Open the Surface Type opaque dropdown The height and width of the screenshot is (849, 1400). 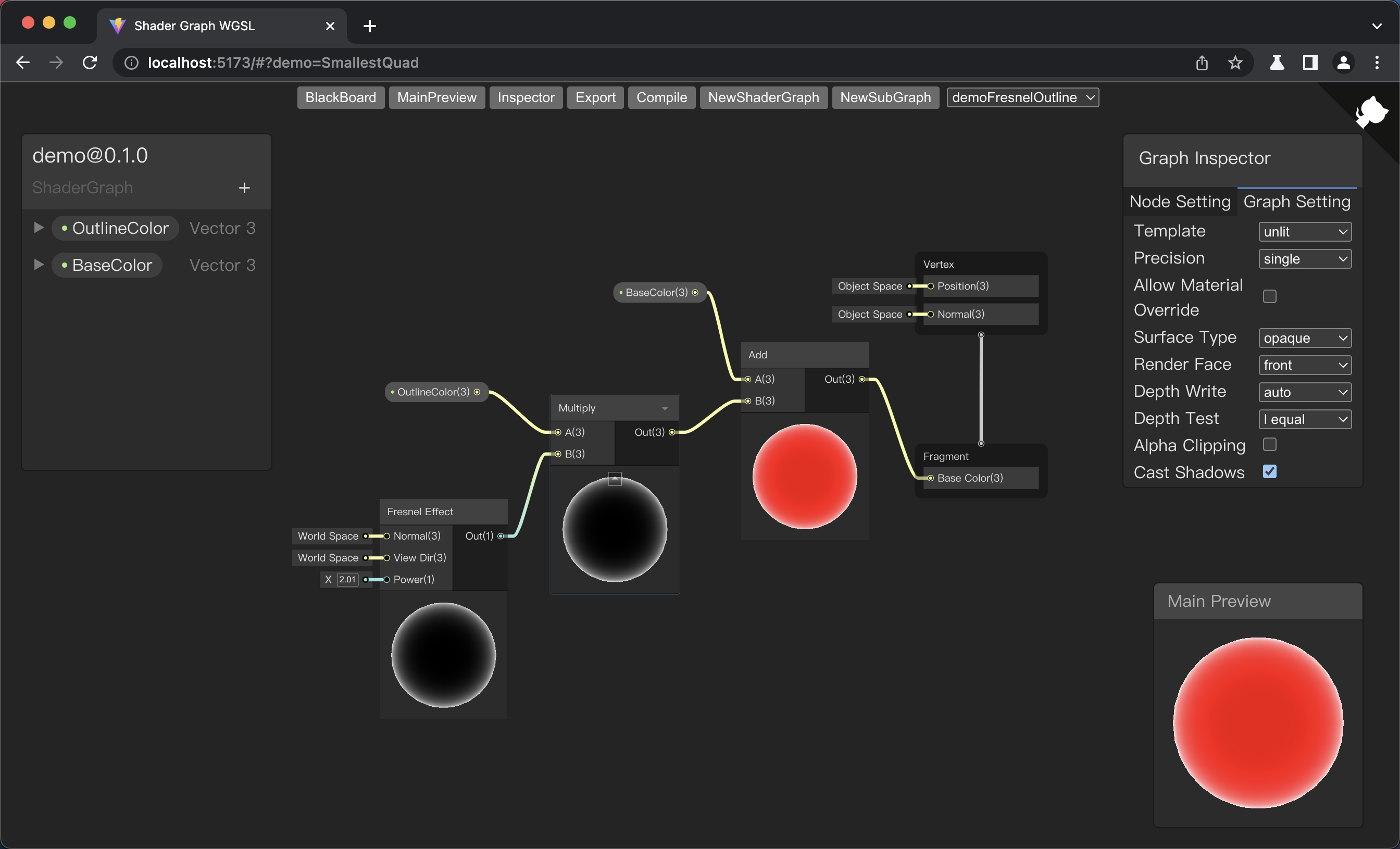coord(1305,338)
